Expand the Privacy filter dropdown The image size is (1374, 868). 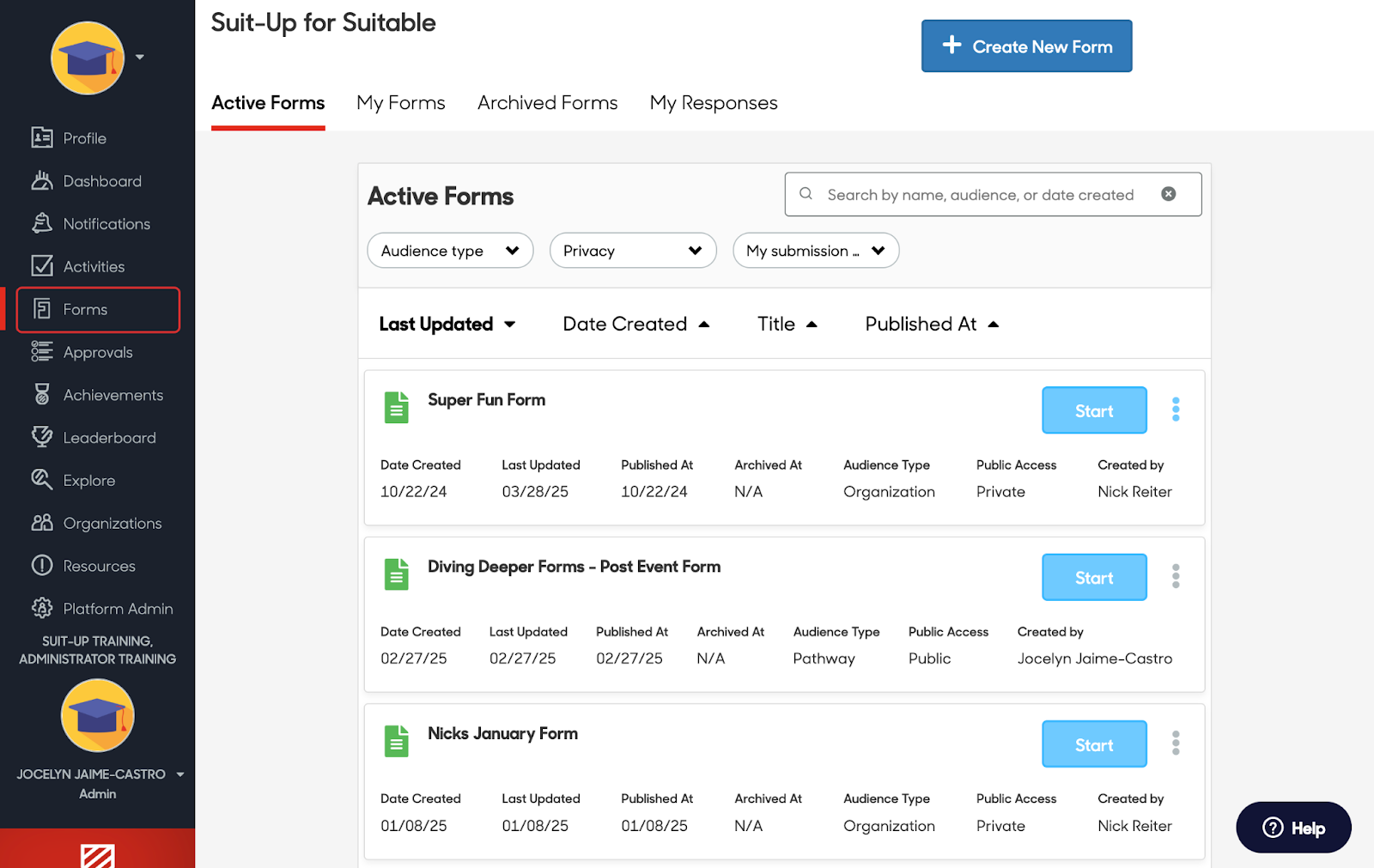click(633, 251)
